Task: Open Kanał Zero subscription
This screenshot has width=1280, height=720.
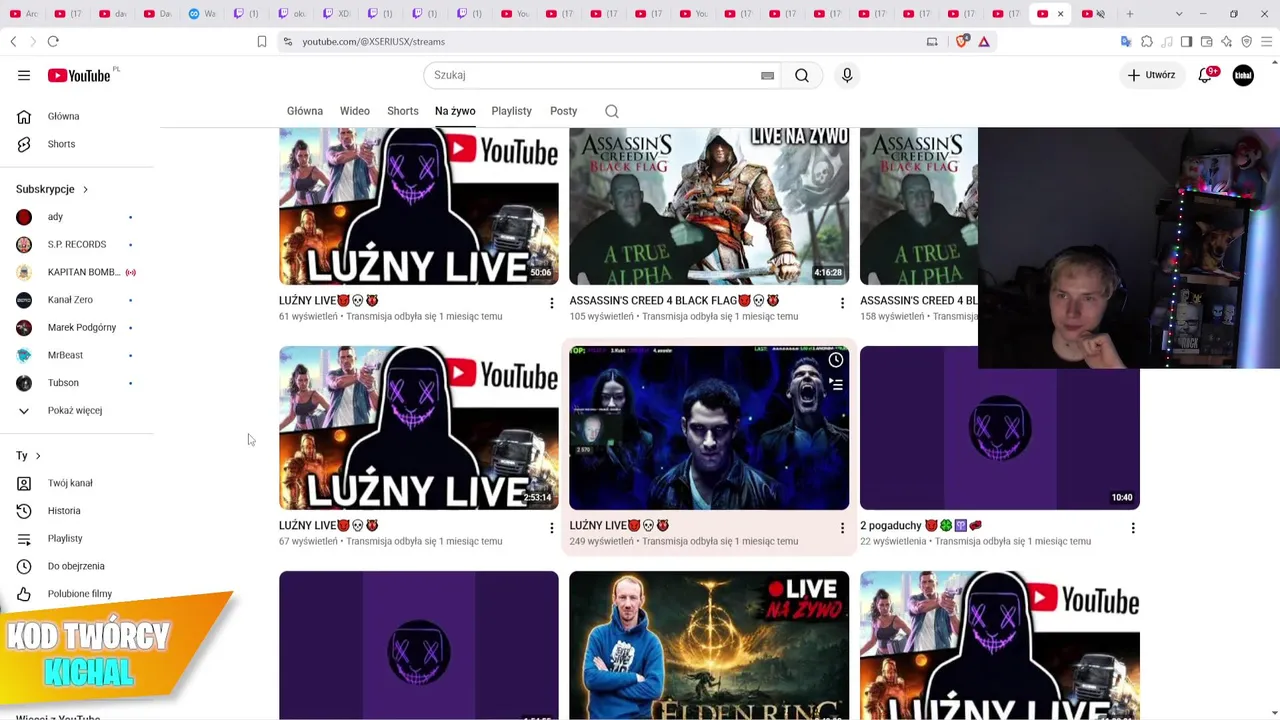Action: click(70, 300)
